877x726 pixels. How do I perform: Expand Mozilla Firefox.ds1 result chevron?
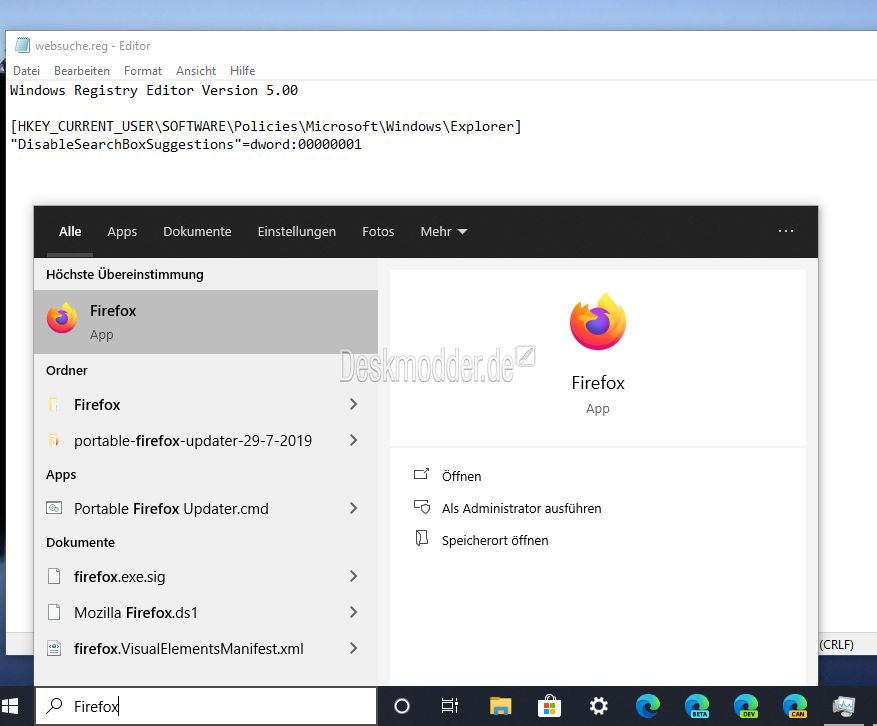coord(353,612)
